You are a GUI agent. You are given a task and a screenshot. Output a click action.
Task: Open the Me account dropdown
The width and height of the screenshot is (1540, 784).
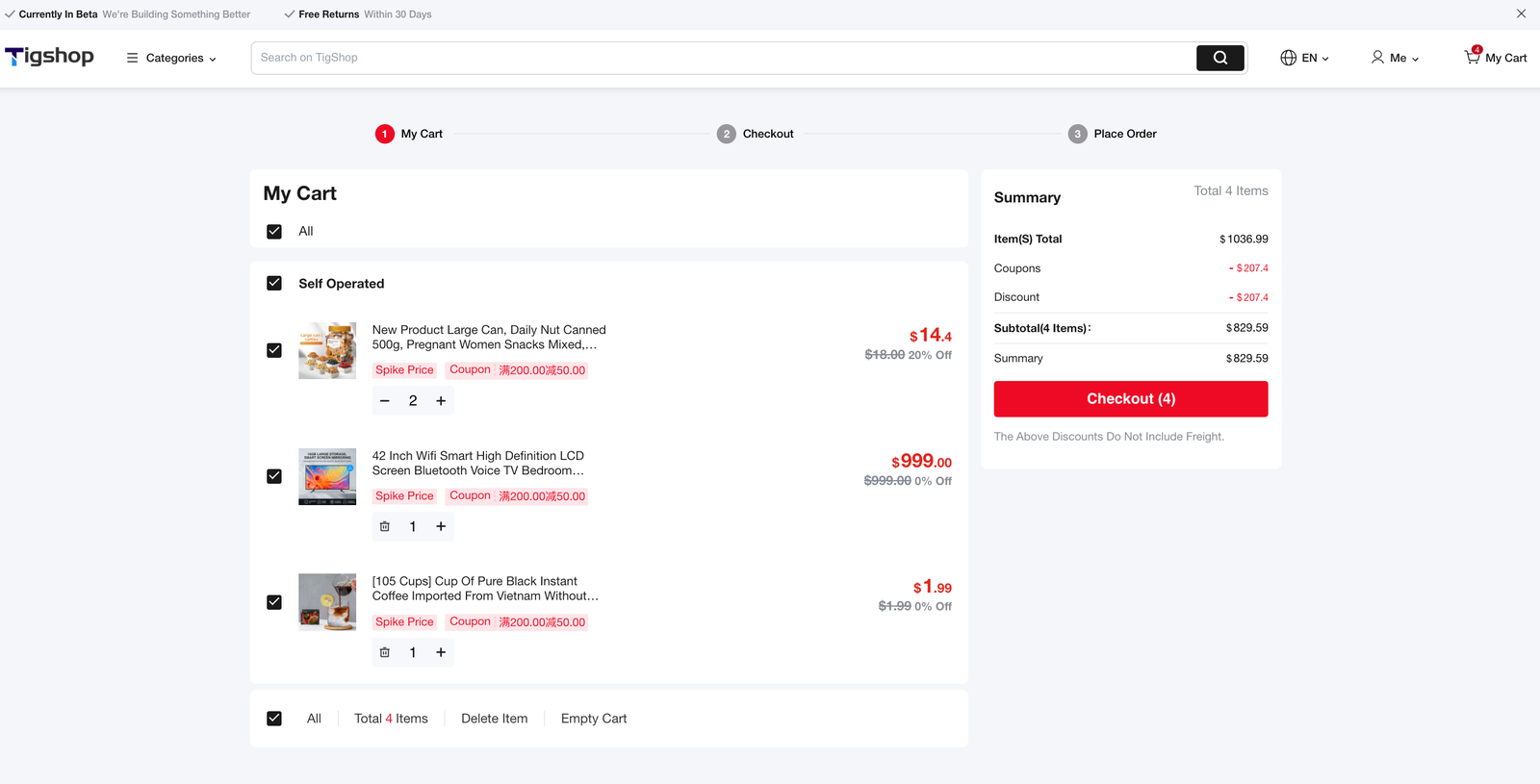(x=1395, y=58)
